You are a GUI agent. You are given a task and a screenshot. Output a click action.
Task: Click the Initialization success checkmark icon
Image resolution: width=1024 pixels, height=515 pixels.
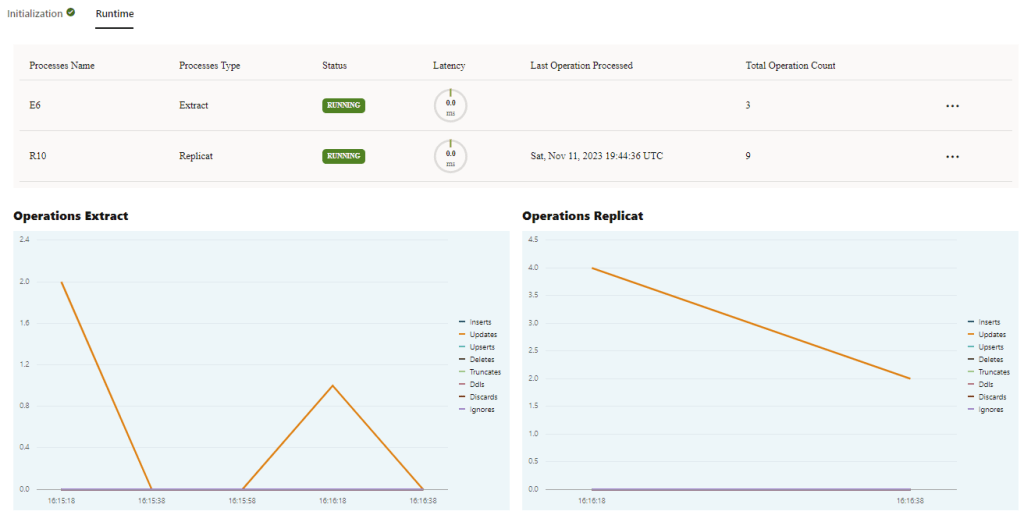click(x=71, y=13)
